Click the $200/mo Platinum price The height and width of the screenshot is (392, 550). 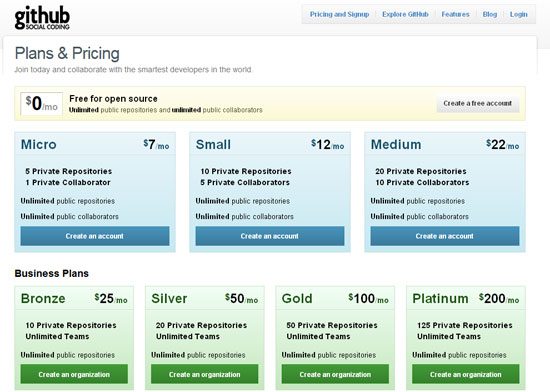tap(499, 299)
